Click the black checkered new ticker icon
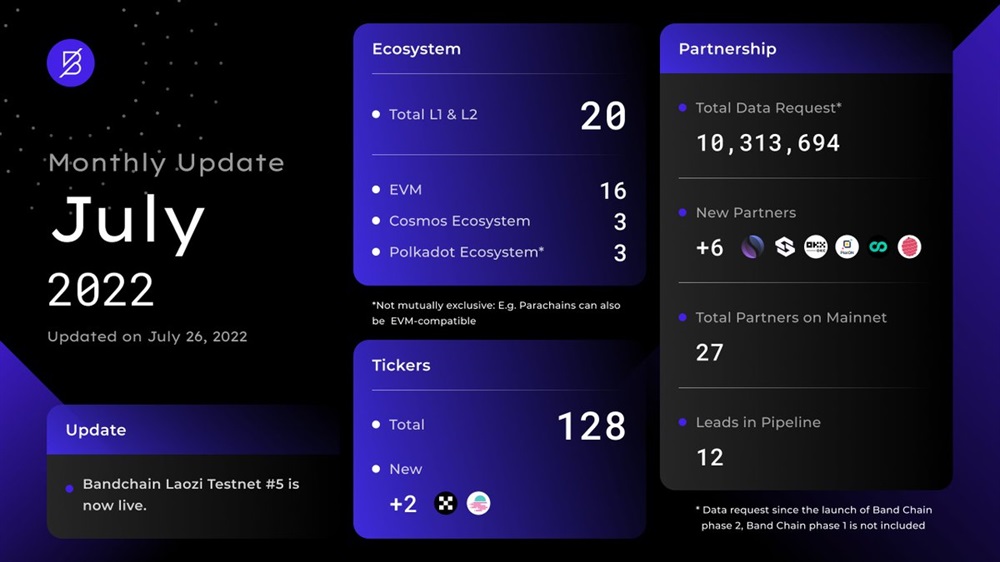Image resolution: width=1000 pixels, height=562 pixels. [446, 503]
